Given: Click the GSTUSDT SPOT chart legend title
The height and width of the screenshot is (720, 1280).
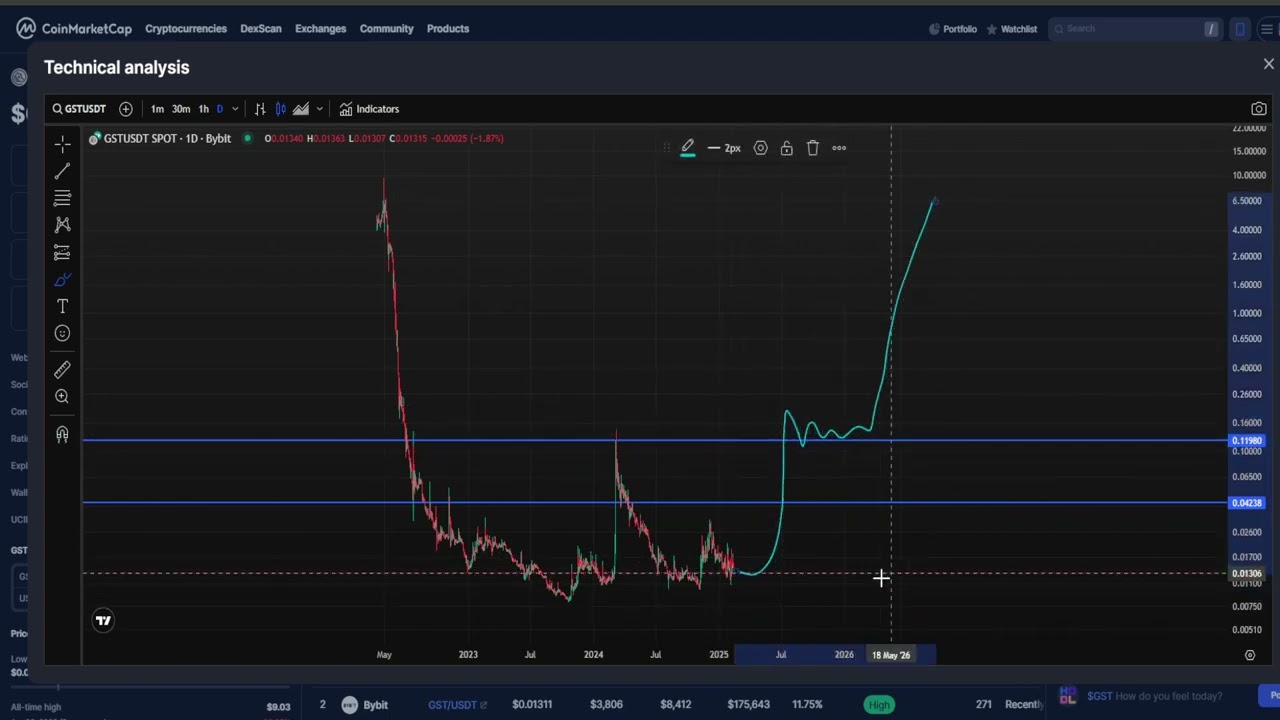Looking at the screenshot, I should (x=167, y=138).
